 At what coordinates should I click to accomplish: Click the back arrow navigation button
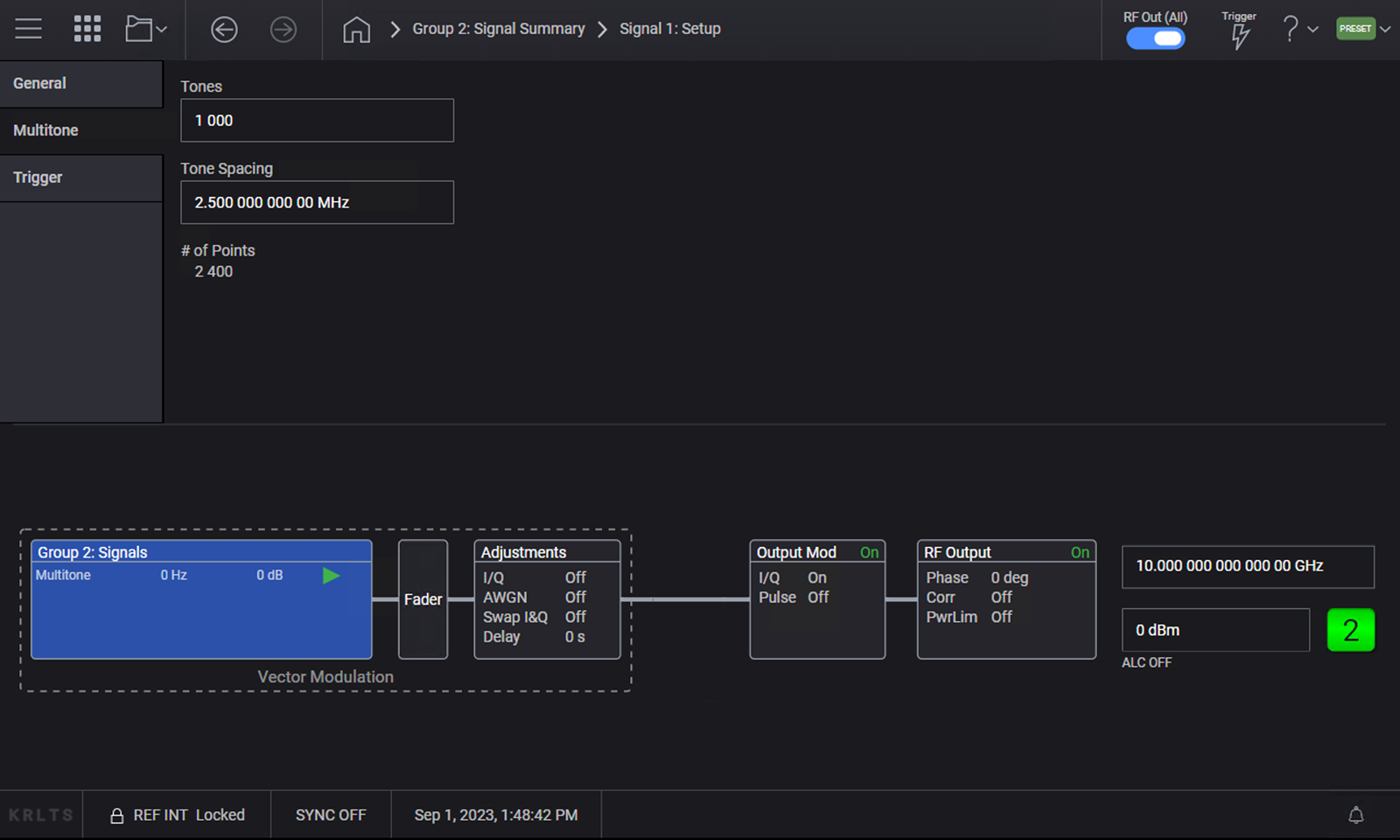(x=224, y=30)
